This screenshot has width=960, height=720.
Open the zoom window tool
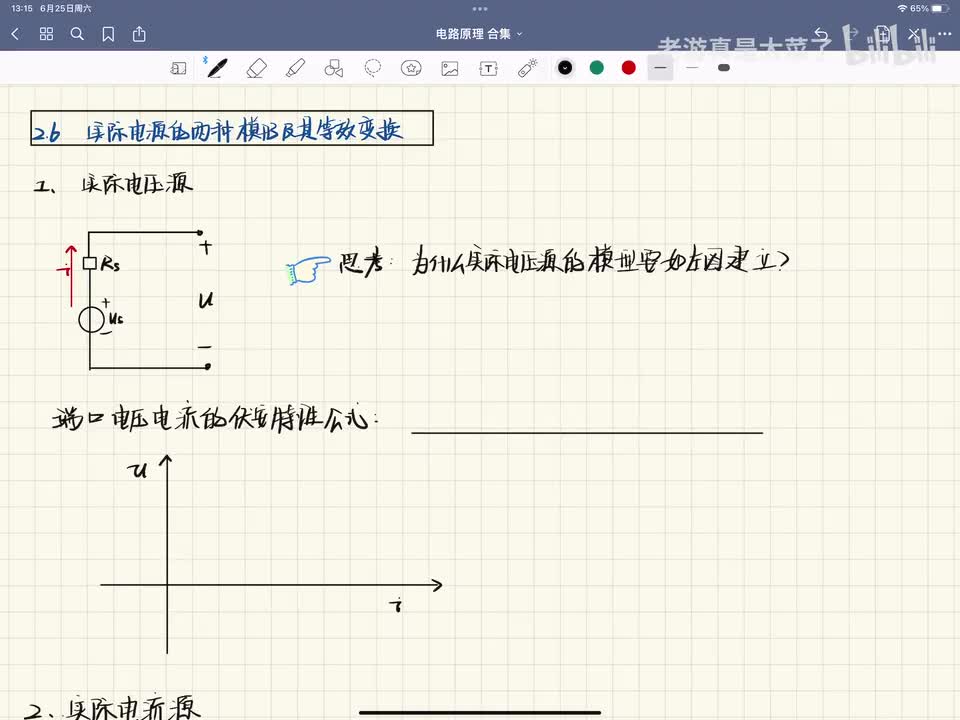point(178,68)
